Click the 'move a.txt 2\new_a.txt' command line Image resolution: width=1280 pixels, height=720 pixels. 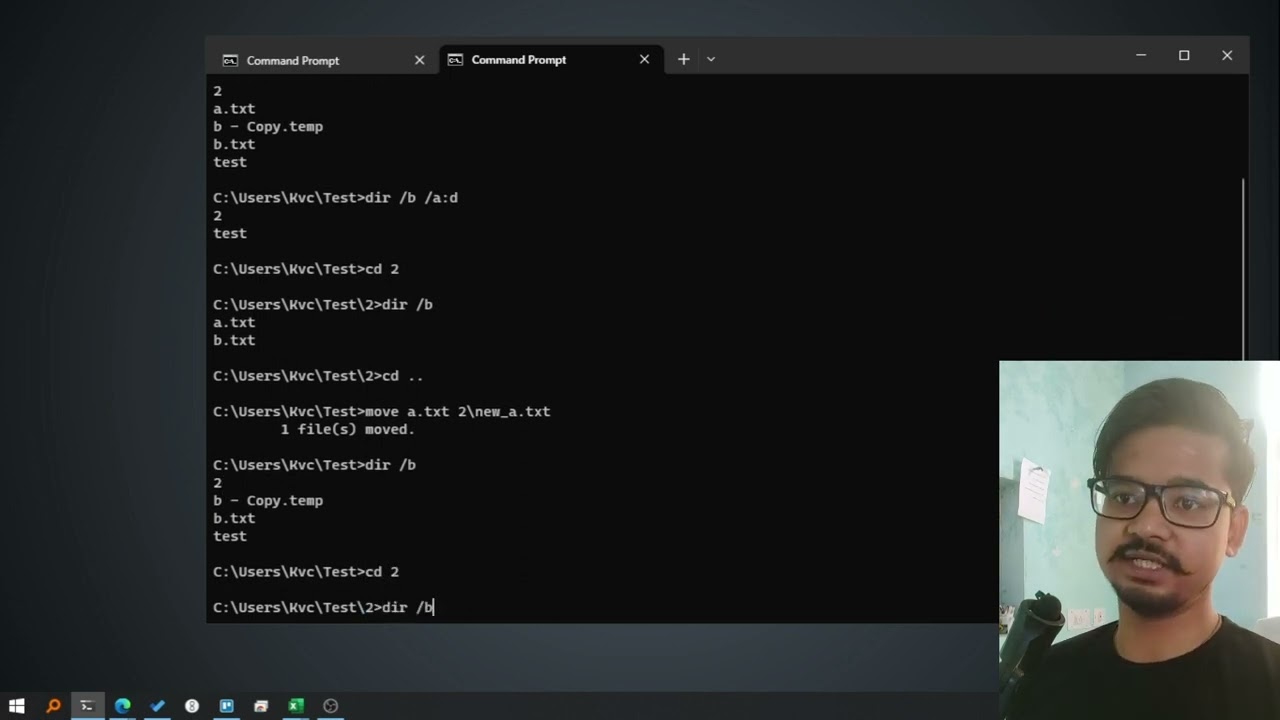click(381, 411)
